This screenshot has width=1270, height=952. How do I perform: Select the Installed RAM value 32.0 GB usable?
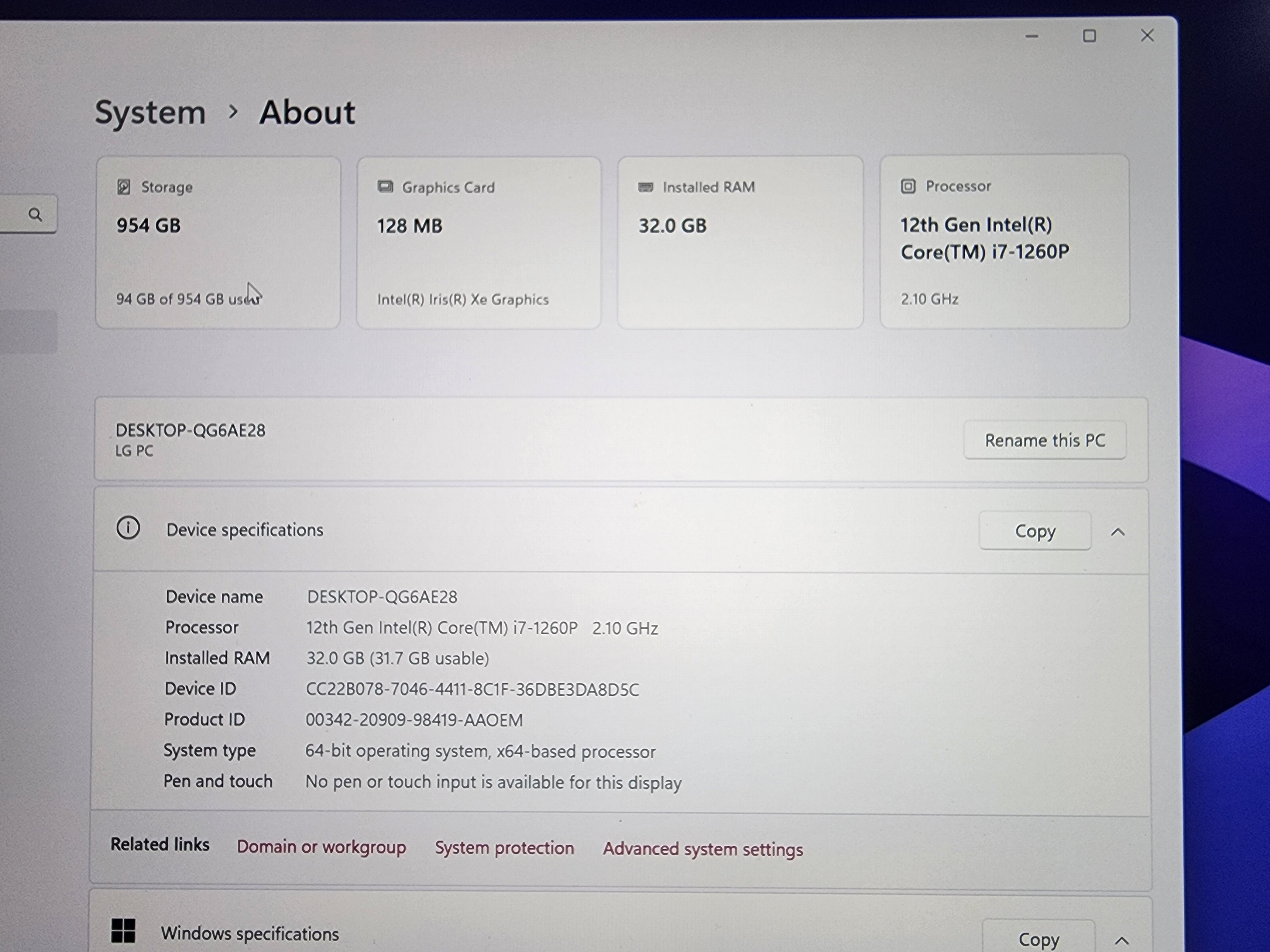(397, 658)
